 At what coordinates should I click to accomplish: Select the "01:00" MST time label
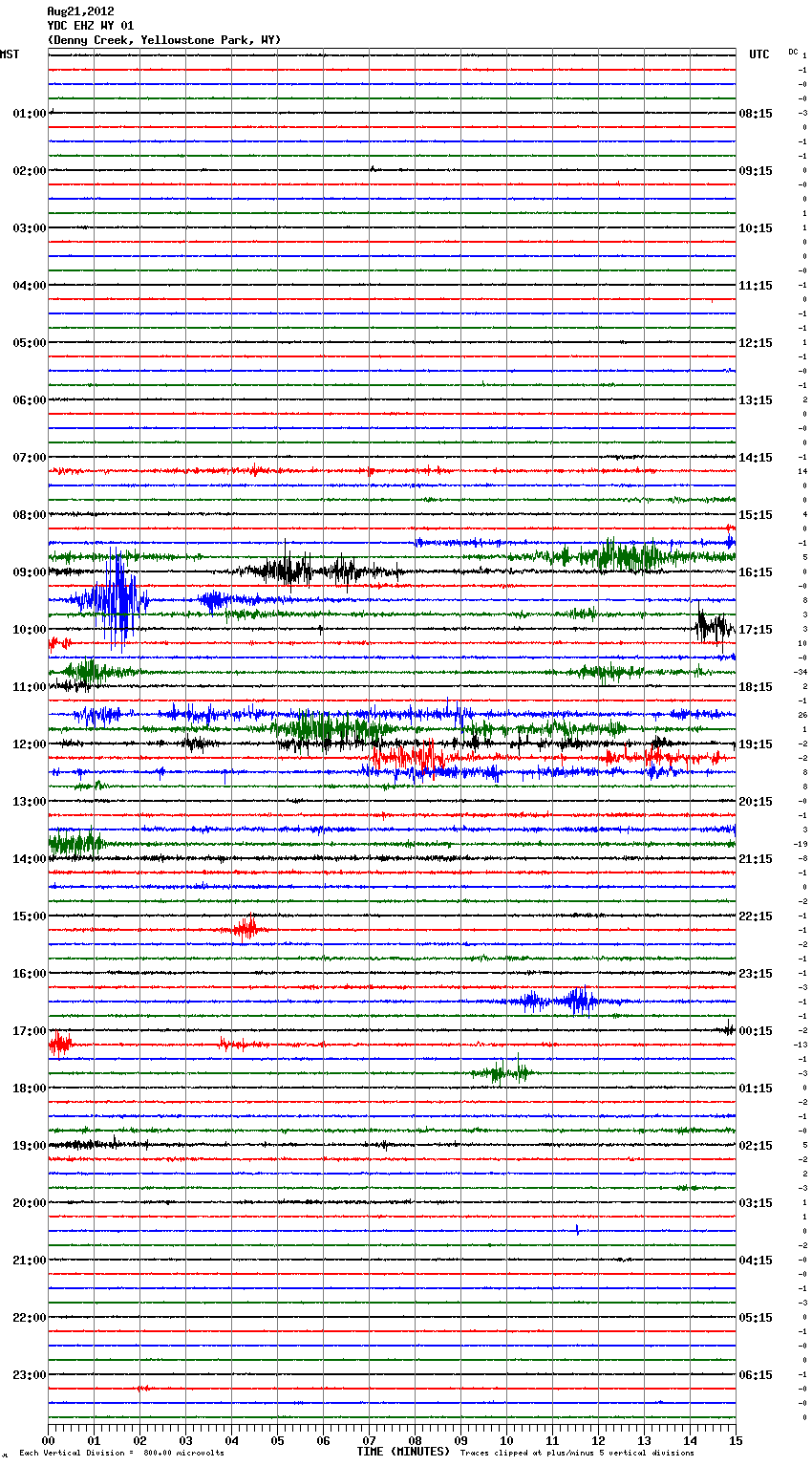tap(30, 114)
